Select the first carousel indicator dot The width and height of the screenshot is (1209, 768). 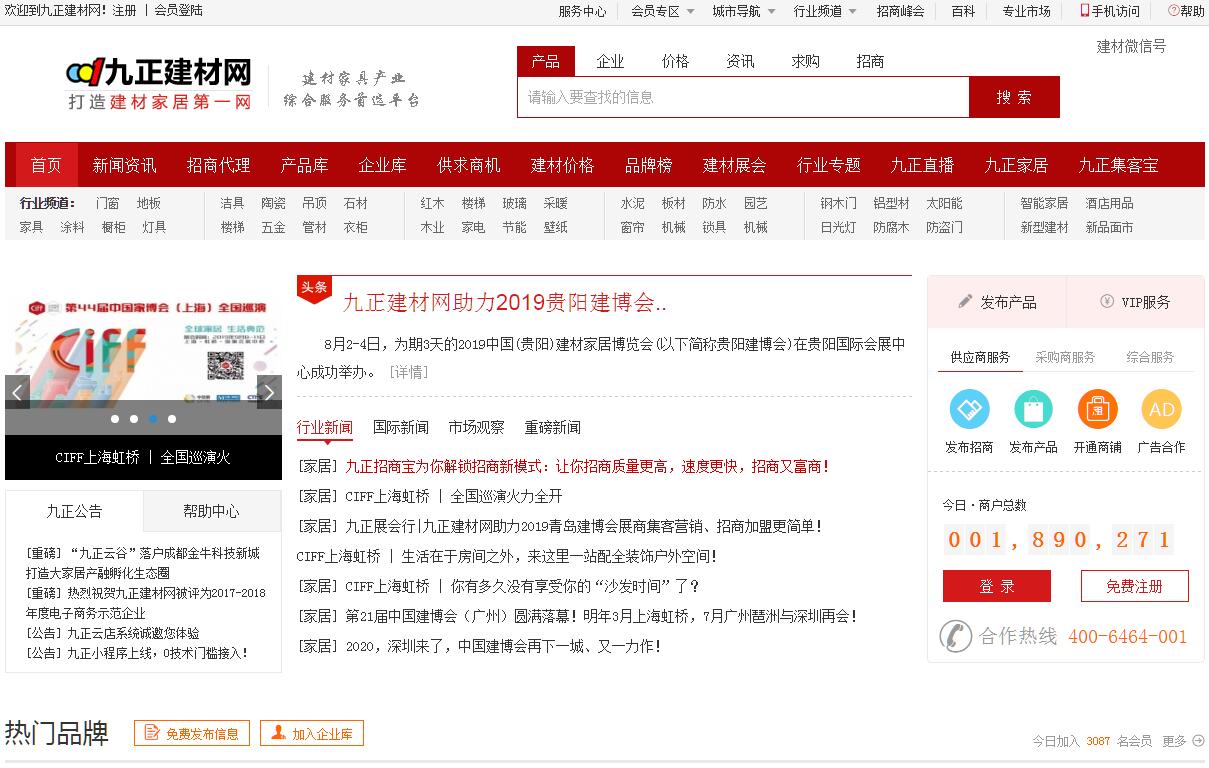[x=115, y=419]
